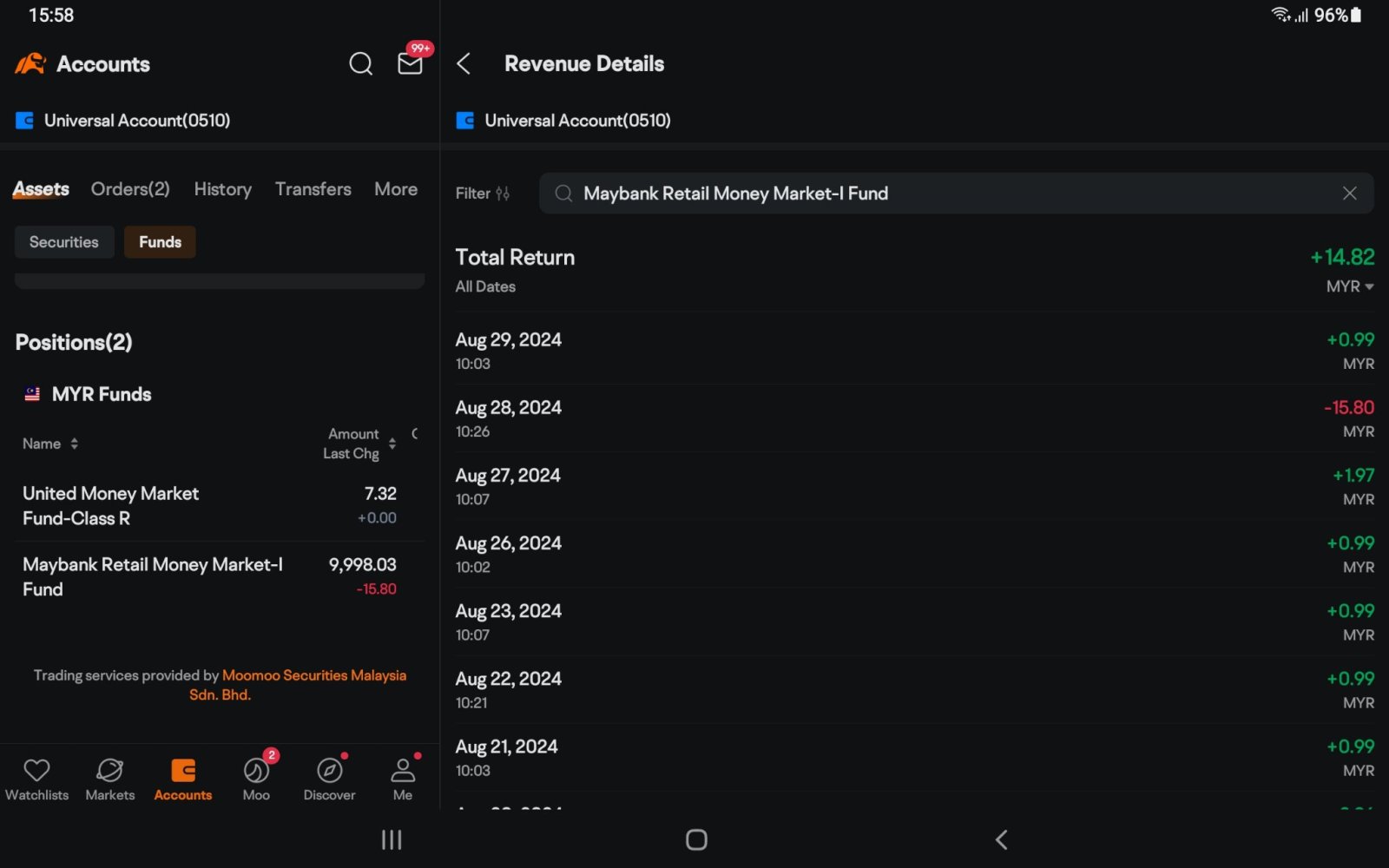Open the Aug 29, 2024 revenue entry
Screen dimensions: 1389x868
click(x=915, y=351)
